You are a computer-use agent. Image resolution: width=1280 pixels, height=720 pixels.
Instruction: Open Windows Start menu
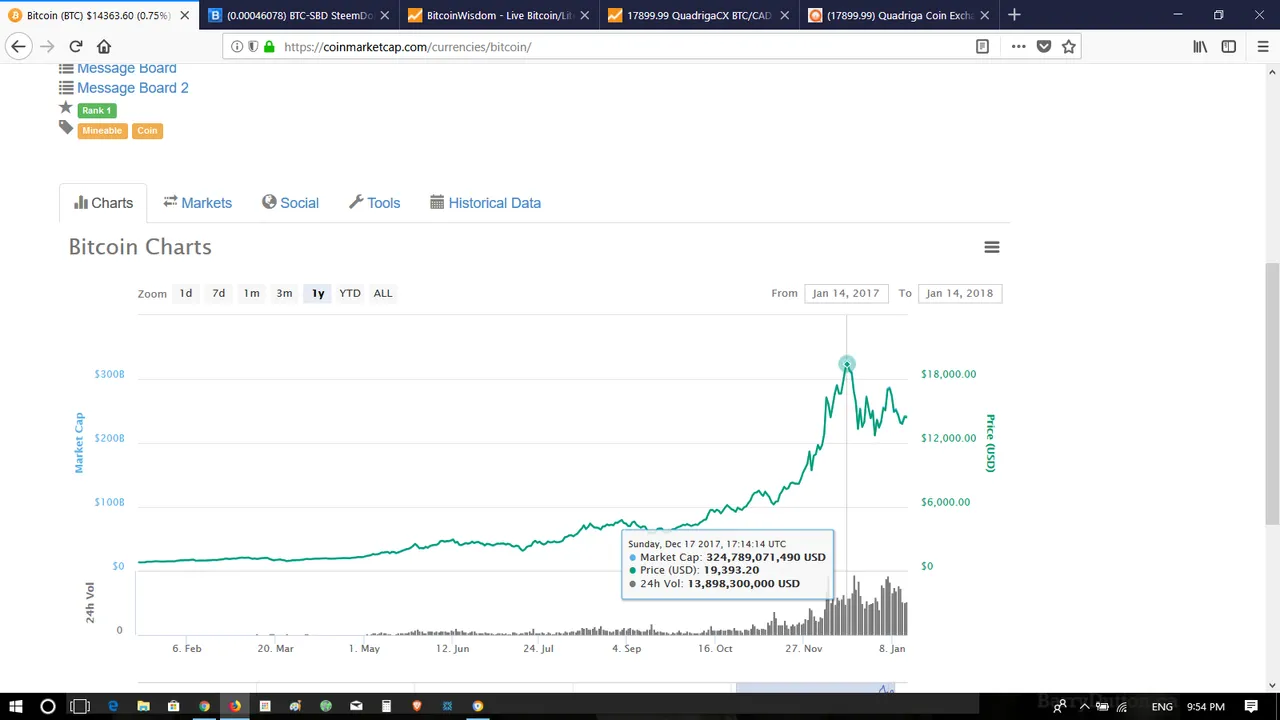tap(16, 706)
